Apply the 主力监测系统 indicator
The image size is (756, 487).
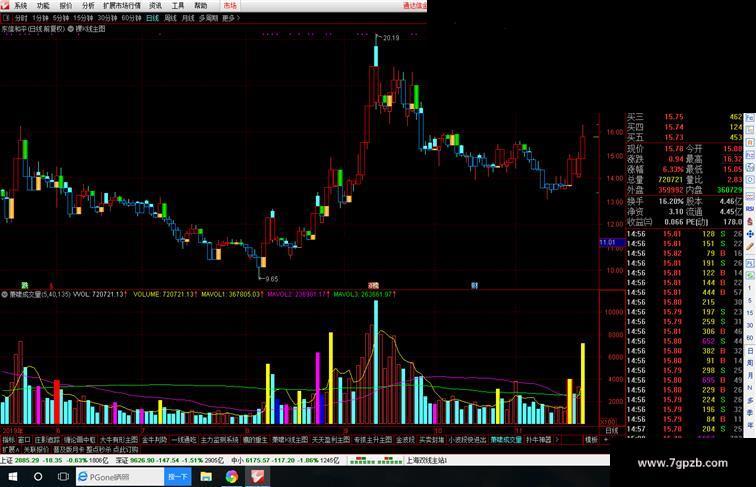coord(219,440)
